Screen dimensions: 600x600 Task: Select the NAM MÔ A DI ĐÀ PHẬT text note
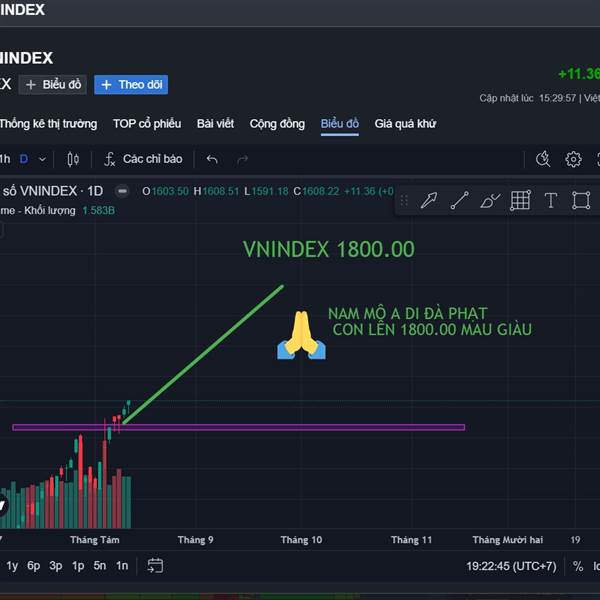(430, 322)
